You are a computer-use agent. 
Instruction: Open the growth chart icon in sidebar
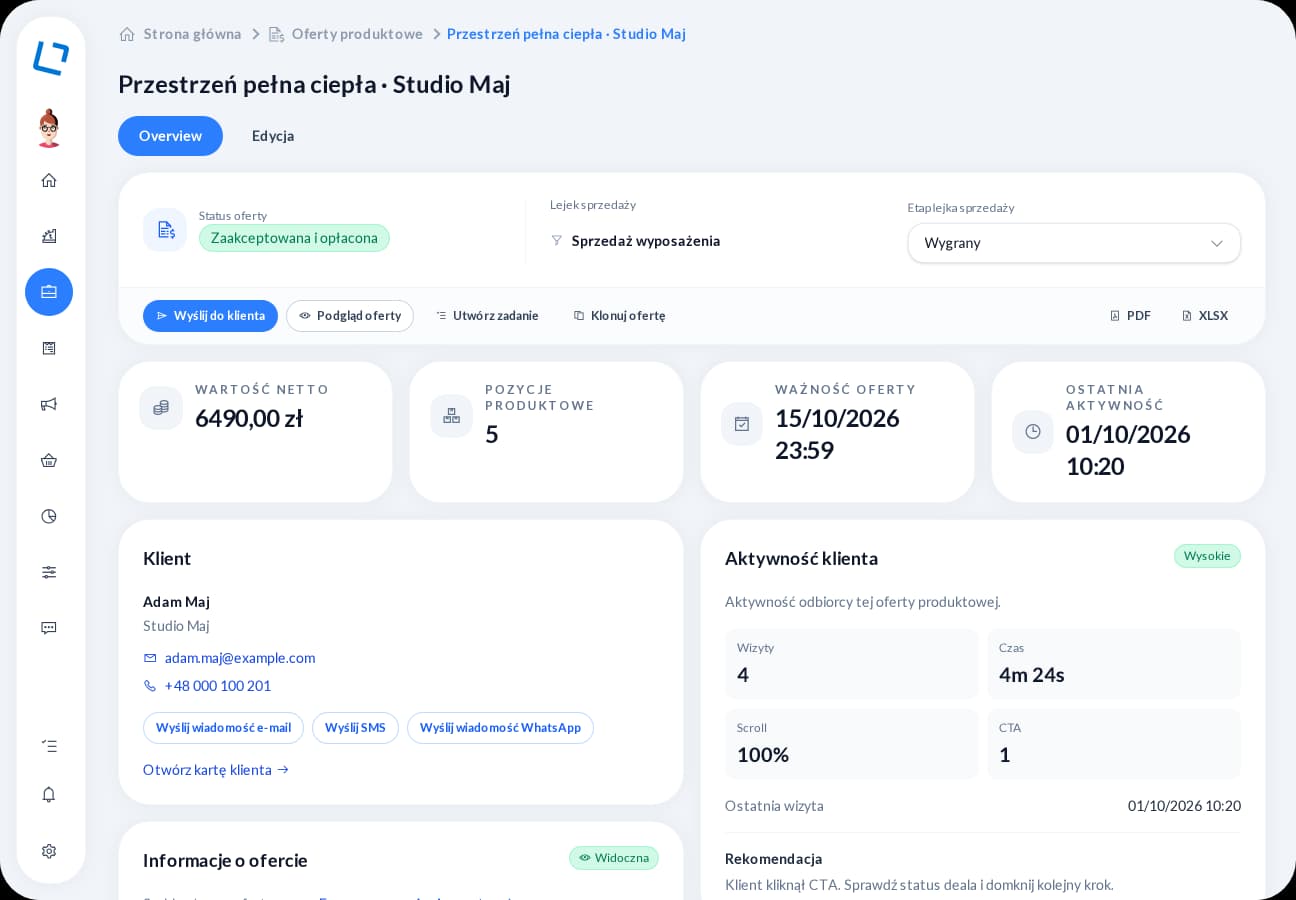(49, 236)
